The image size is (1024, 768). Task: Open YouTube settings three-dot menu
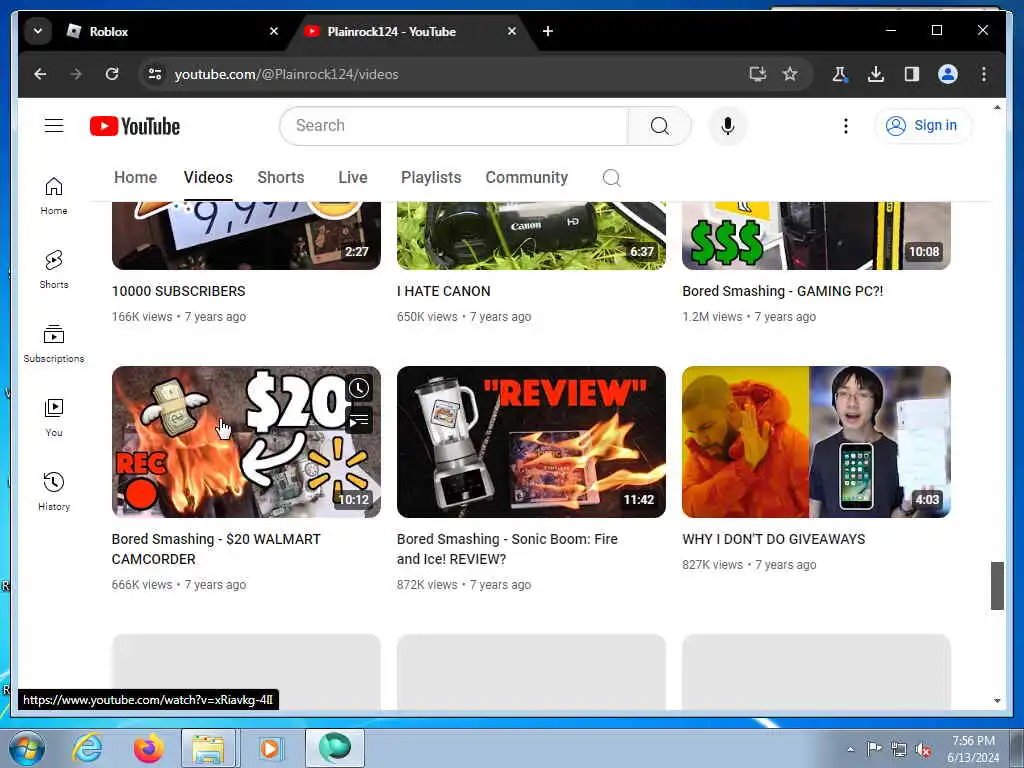coord(846,125)
